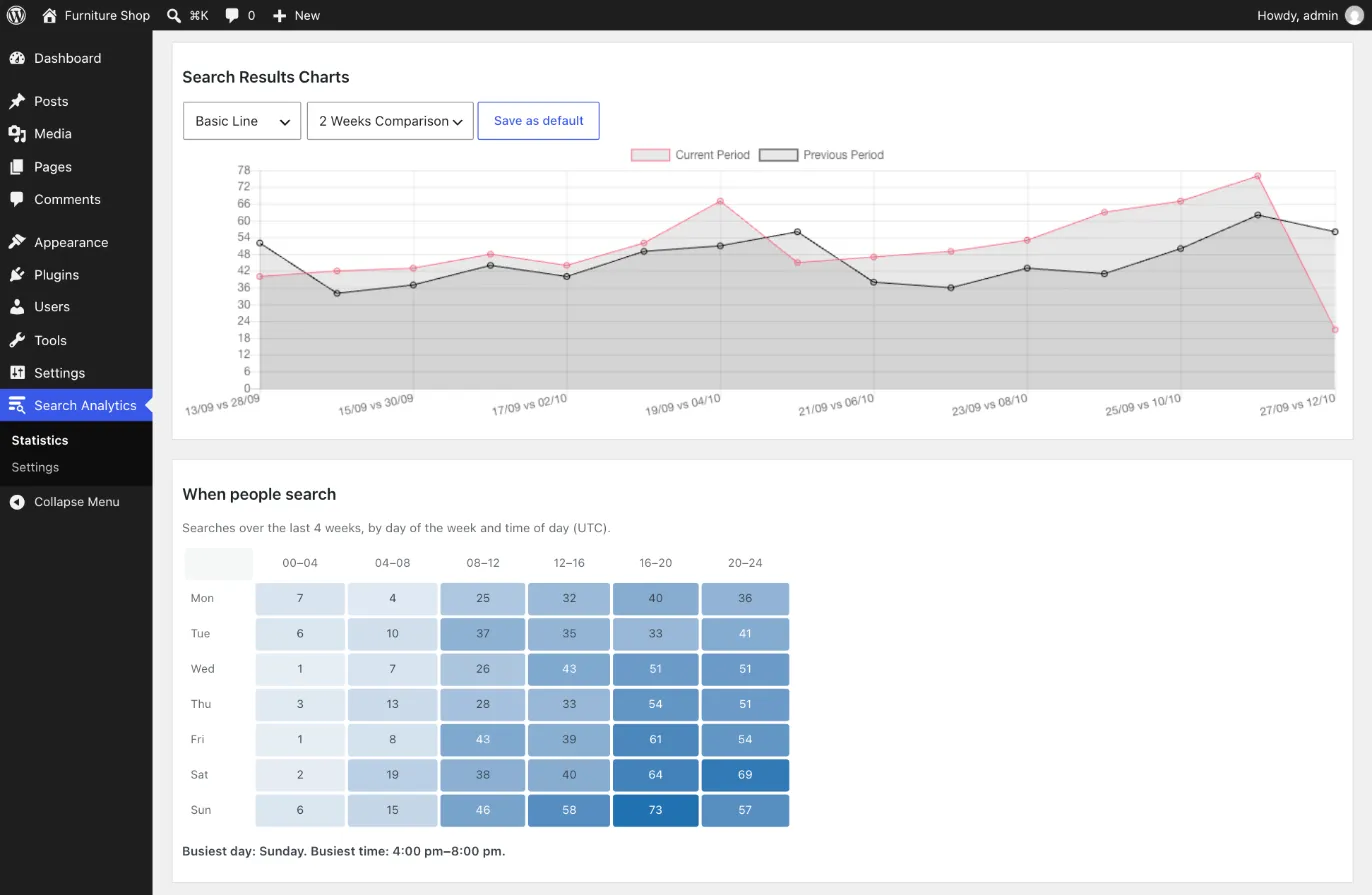This screenshot has height=895, width=1372.
Task: Click the Tuesday 08–12 cell showing 37
Action: click(483, 634)
